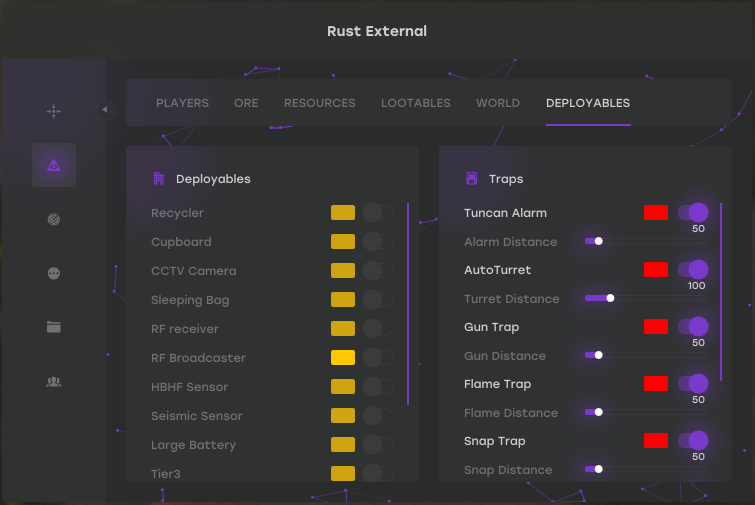
Task: Open the AutoTurret red color swatch
Action: [x=656, y=269]
